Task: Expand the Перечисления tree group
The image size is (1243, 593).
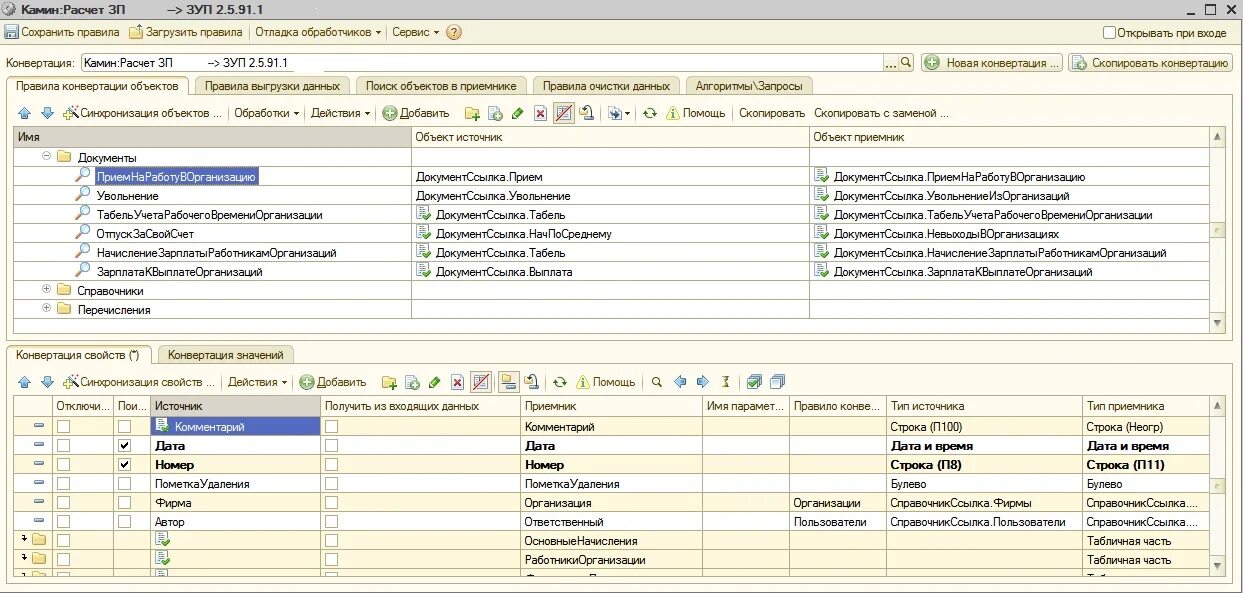Action: coord(47,309)
